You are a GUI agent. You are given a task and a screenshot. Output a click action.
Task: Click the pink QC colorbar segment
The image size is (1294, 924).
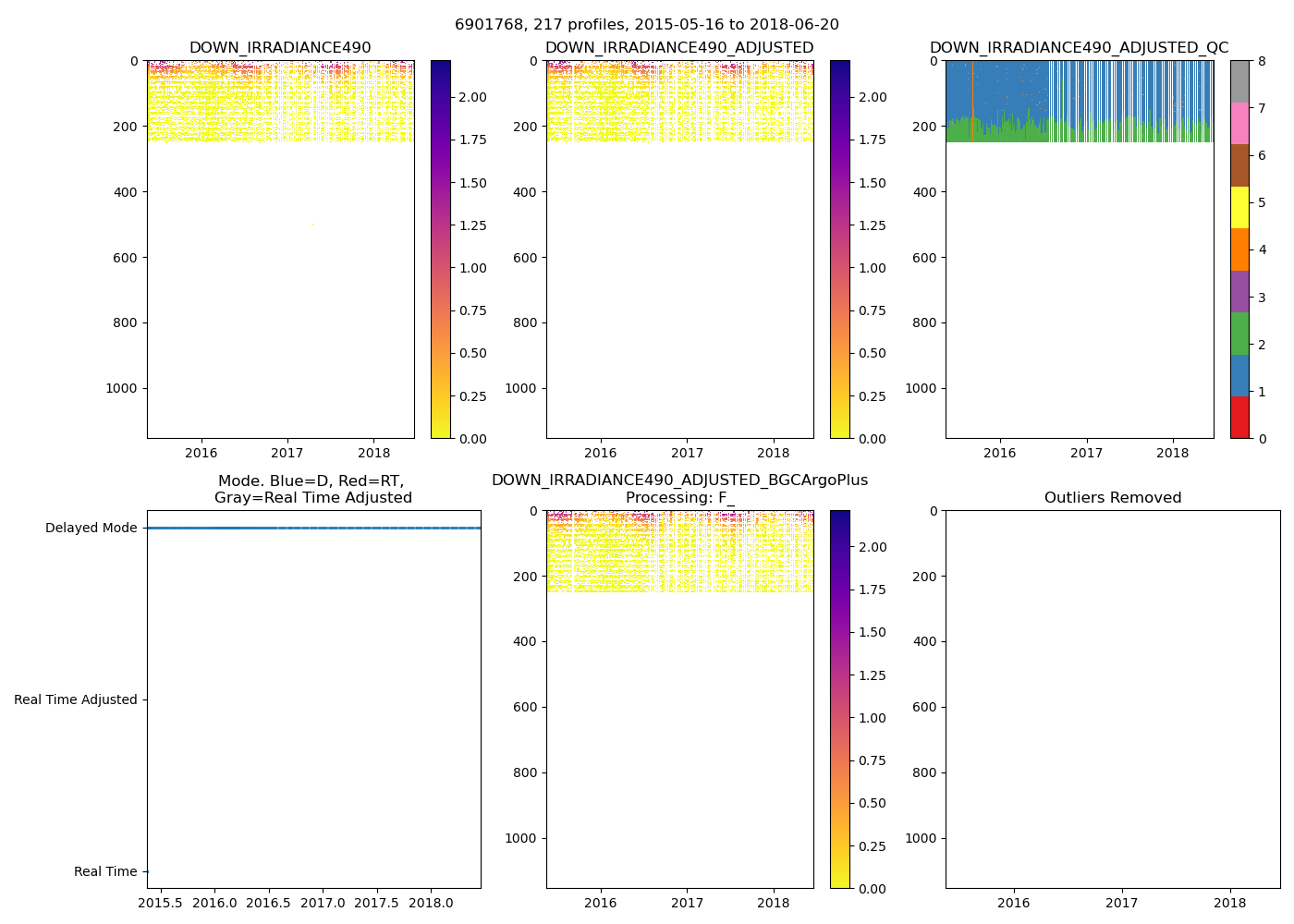[1239, 123]
